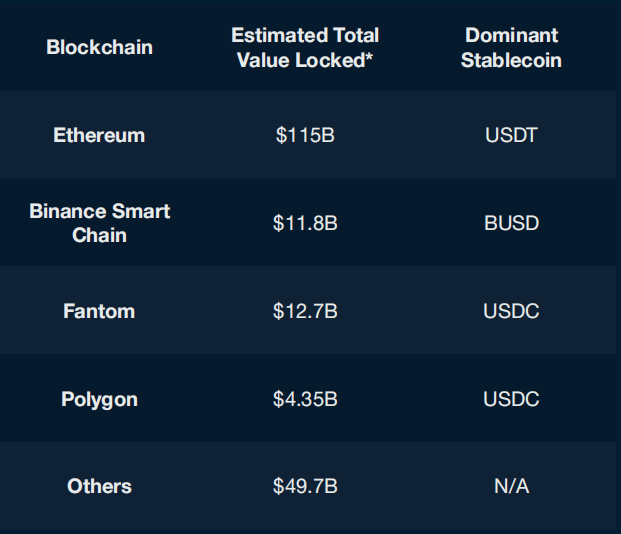Select USDC in the Fantom row
The image size is (621, 534).
point(511,311)
